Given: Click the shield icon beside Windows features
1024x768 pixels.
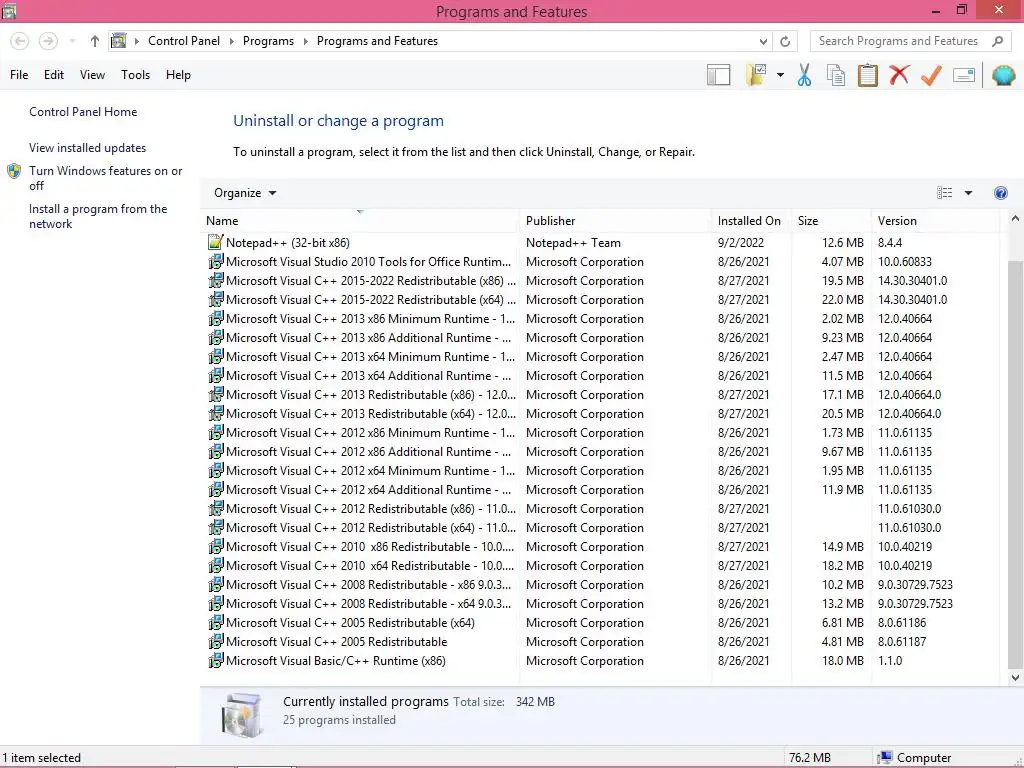Looking at the screenshot, I should [x=14, y=171].
